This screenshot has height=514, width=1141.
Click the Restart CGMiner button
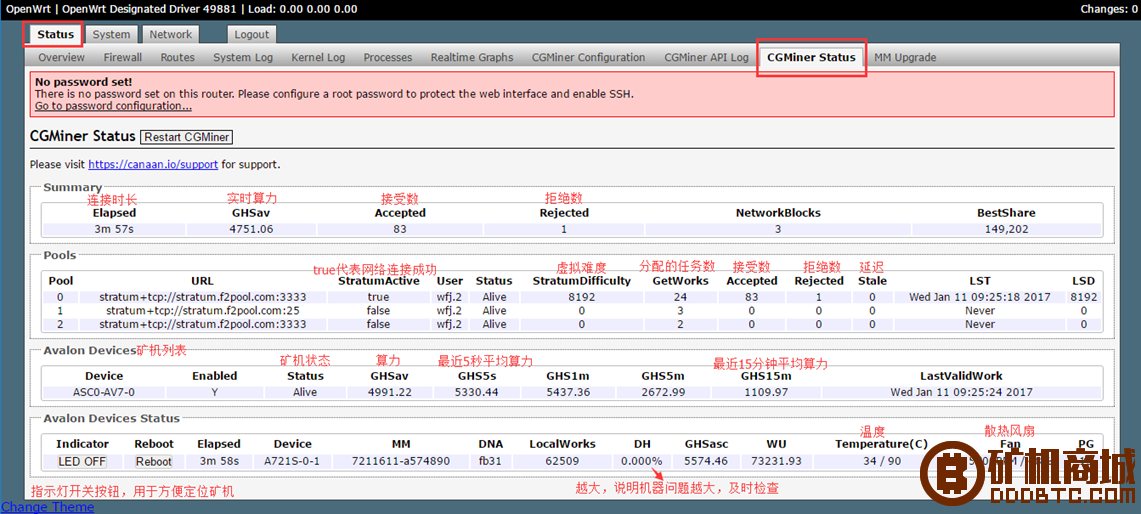(x=186, y=137)
